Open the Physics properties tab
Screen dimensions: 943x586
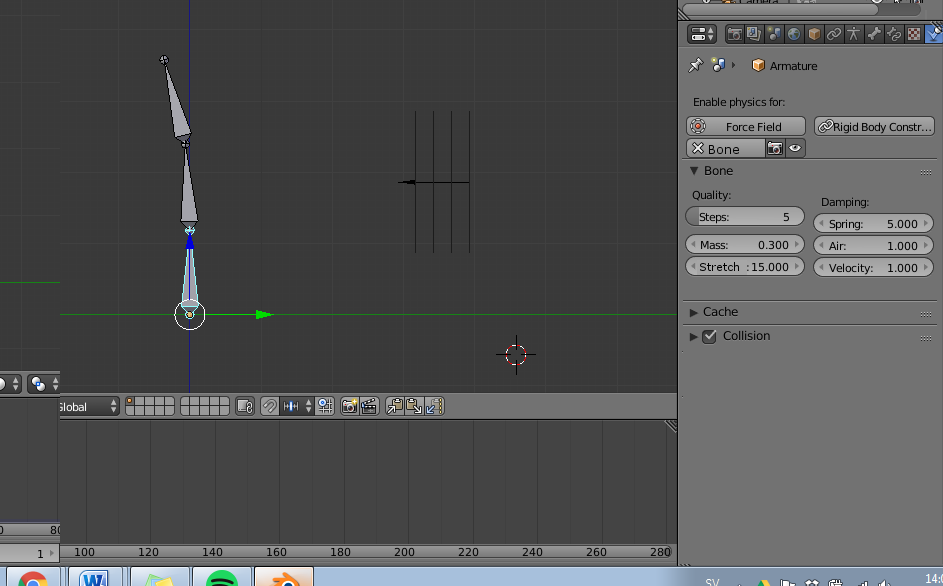(933, 34)
